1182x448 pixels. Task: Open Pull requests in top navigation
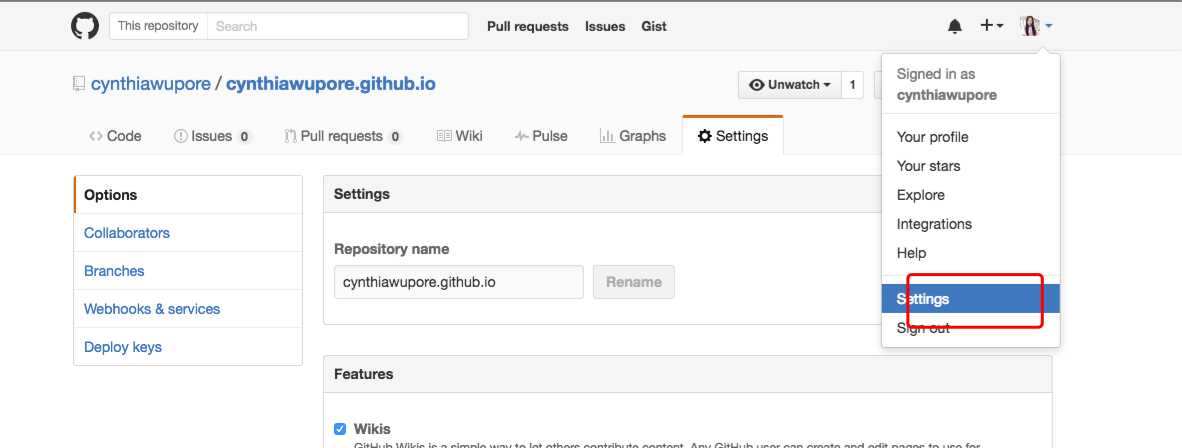(x=528, y=26)
